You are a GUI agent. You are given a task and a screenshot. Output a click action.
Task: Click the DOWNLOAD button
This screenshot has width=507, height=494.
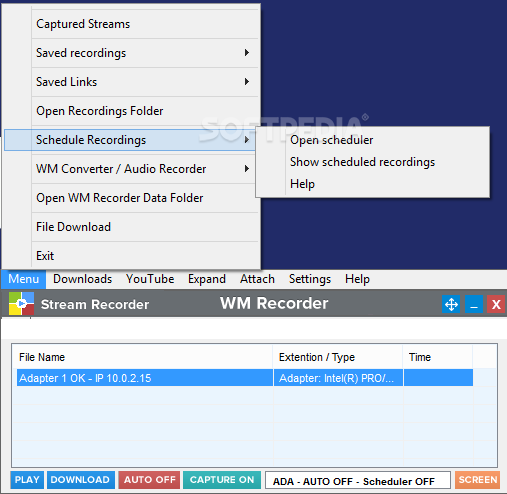80,480
